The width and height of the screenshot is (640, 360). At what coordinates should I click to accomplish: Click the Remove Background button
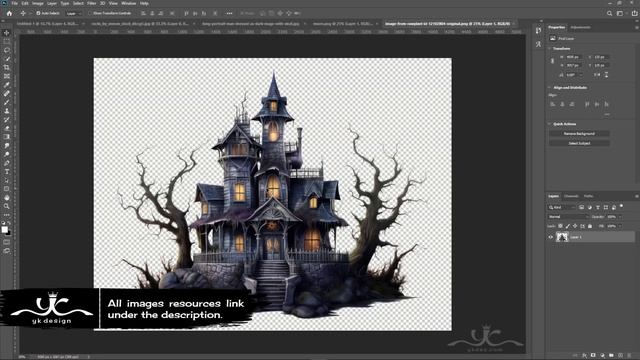[579, 134]
